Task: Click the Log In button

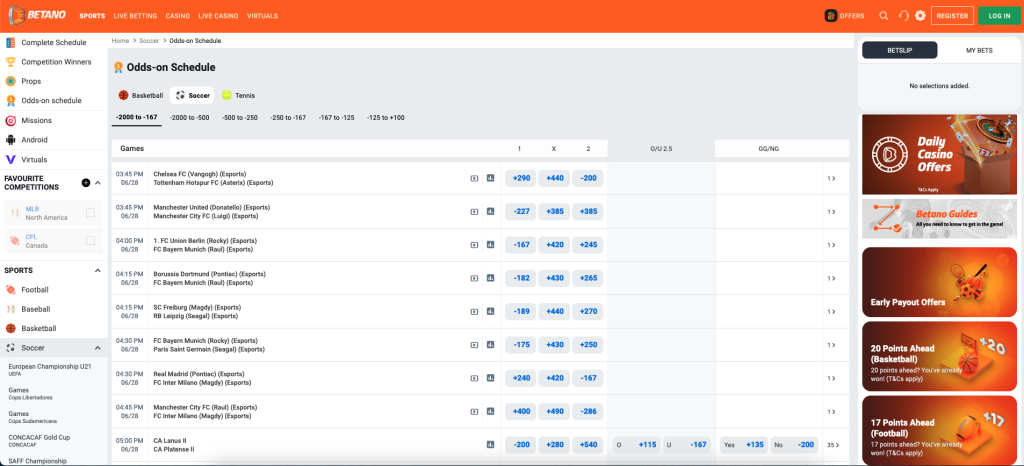Action: pyautogui.click(x=999, y=16)
